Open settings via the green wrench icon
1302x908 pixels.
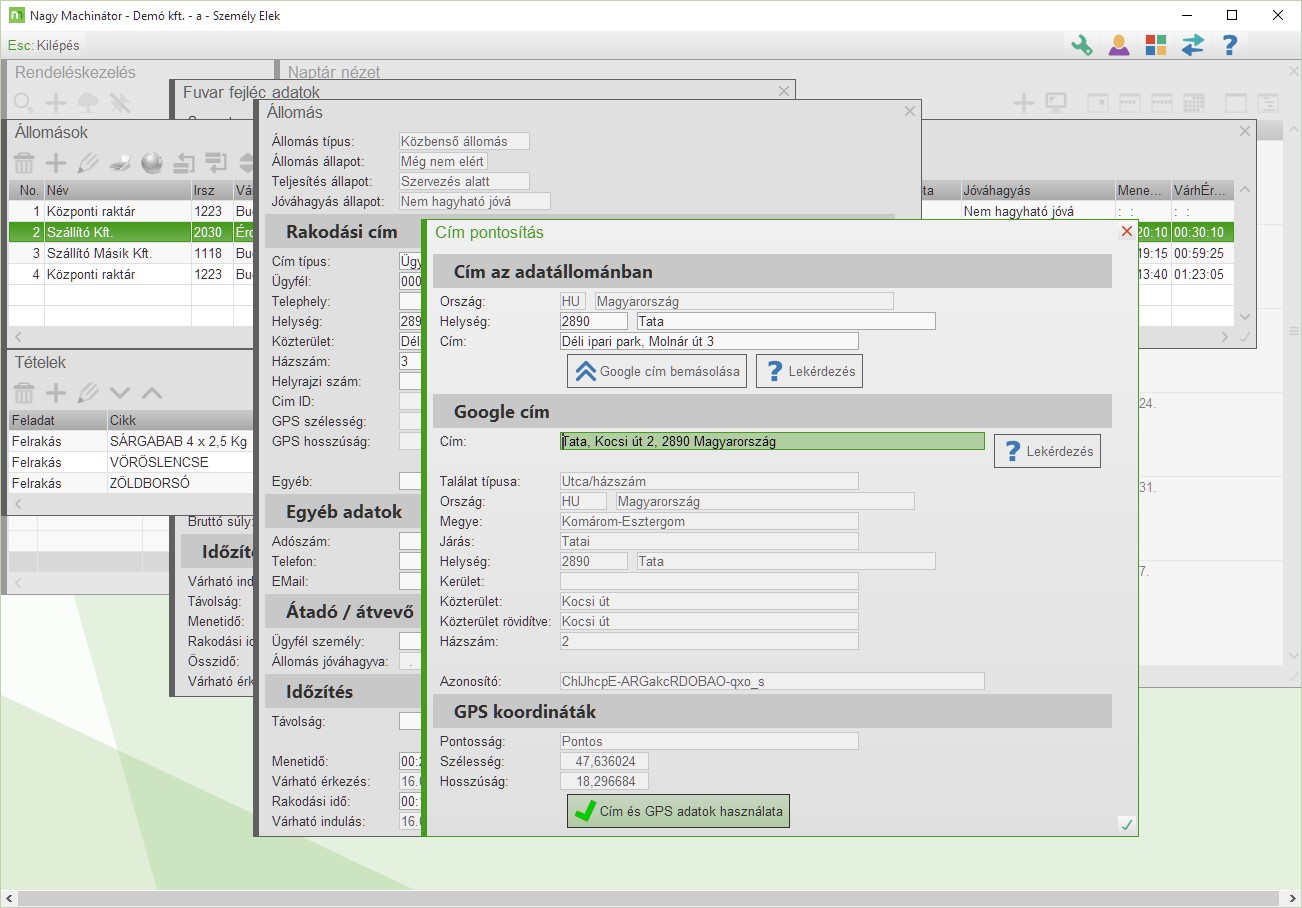1081,45
